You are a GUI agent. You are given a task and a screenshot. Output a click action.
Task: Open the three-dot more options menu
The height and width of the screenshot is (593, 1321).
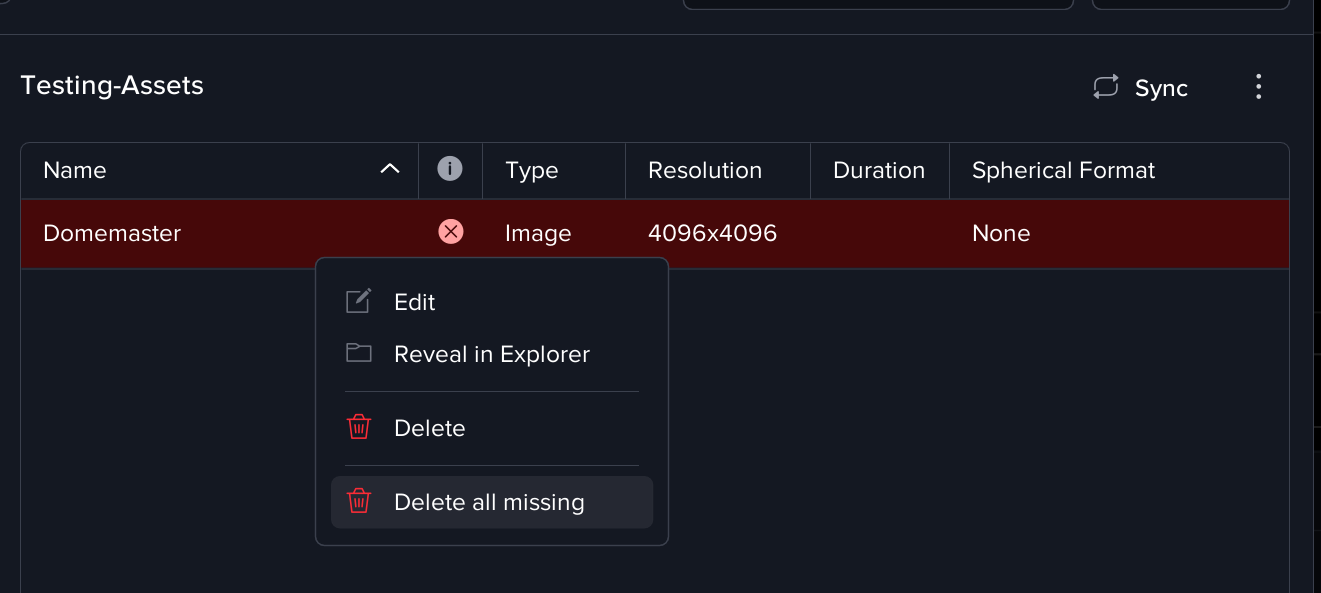(x=1258, y=88)
